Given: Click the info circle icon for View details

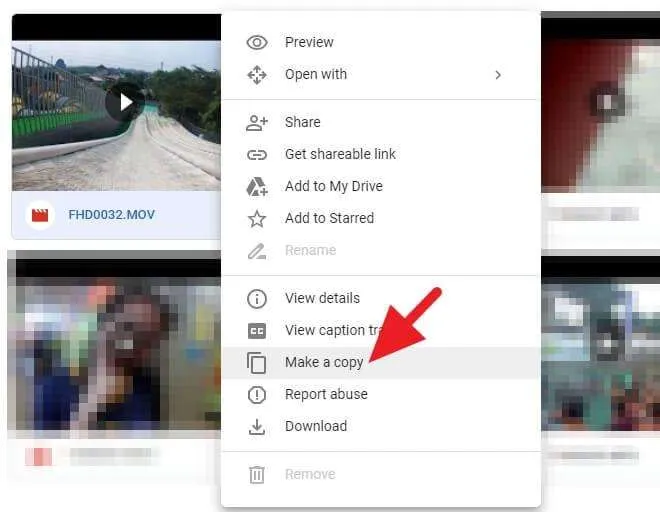Looking at the screenshot, I should point(257,299).
